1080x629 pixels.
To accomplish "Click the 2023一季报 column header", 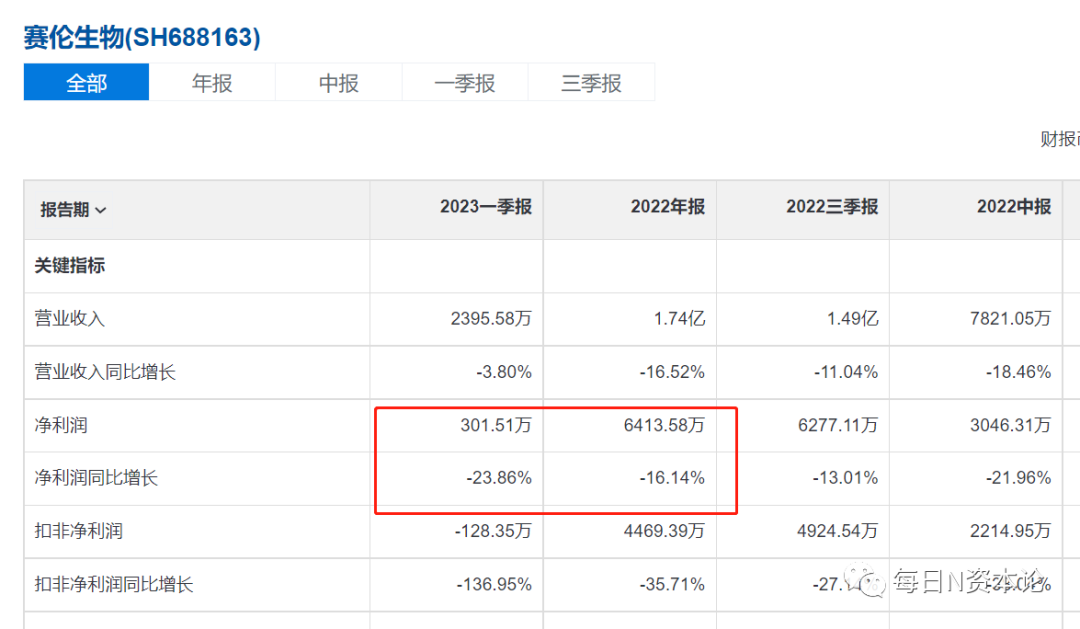I will pyautogui.click(x=486, y=207).
